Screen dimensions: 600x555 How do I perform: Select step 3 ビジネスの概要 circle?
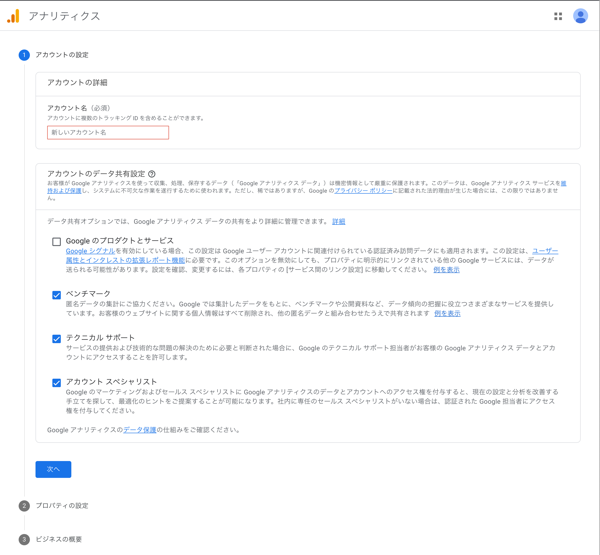24,539
